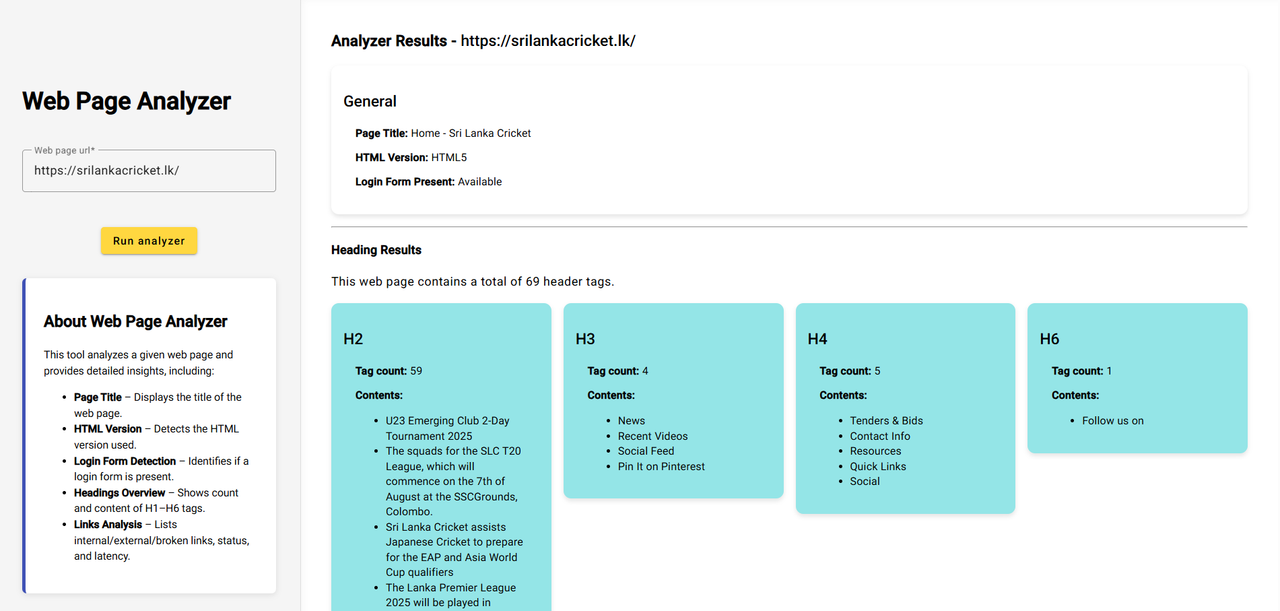Select Tag count 59 in H2 card

pos(388,371)
